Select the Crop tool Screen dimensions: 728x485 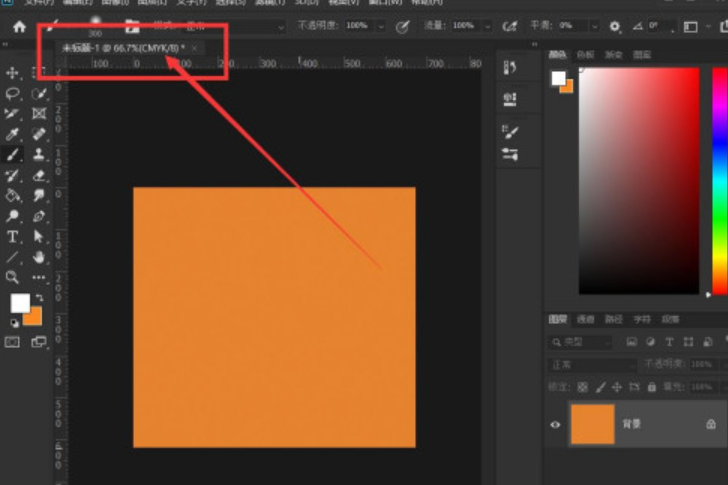(x=12, y=114)
